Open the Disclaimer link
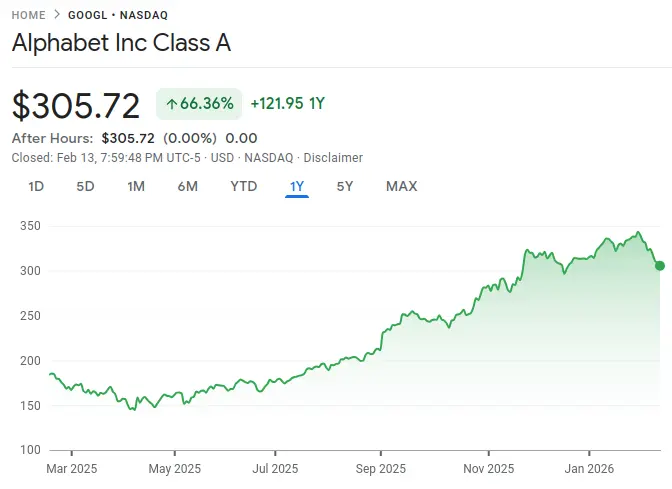672x489 pixels. [333, 157]
